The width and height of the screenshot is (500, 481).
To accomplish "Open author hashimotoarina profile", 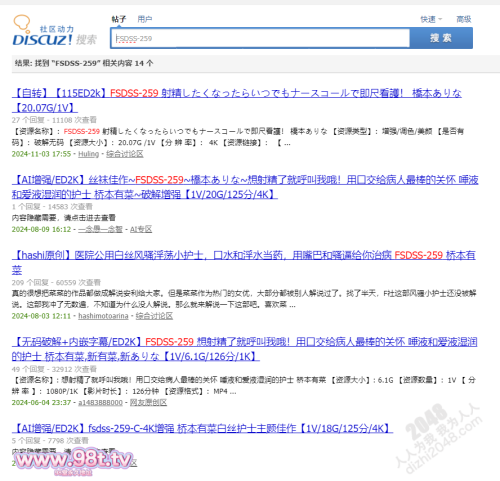I will tap(103, 316).
